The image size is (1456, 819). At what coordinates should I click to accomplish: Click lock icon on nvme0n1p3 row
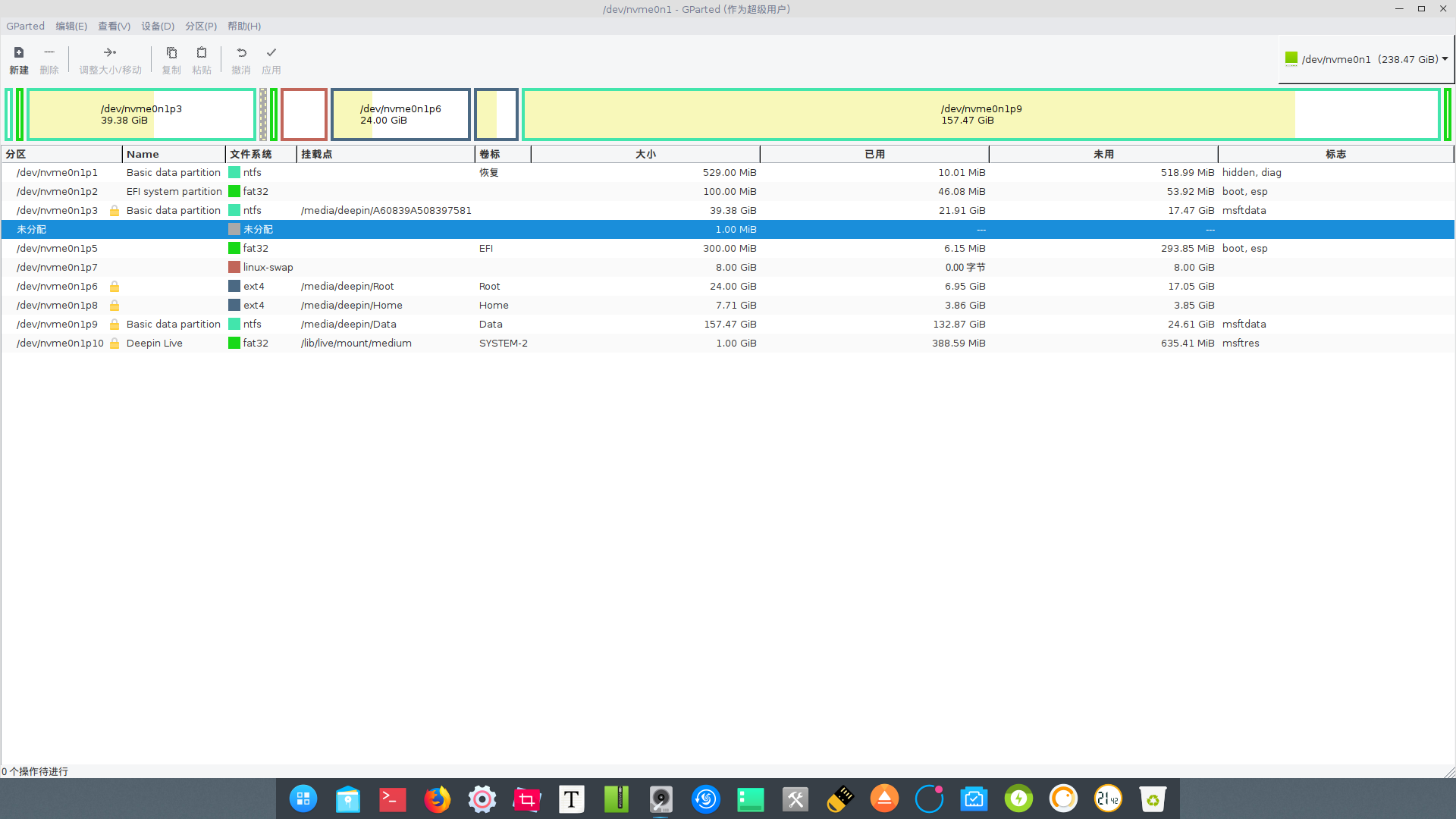pos(115,211)
